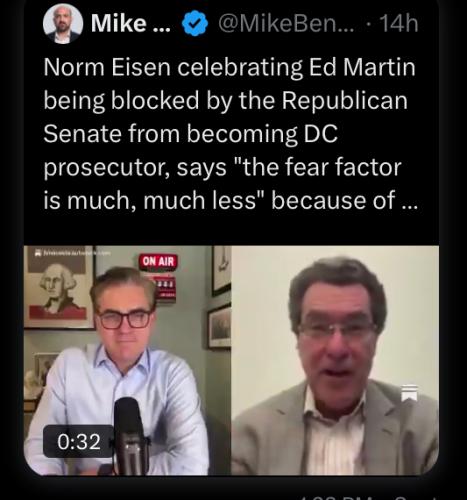Viewport: 467px width, 500px height.
Task: Click the framed picture behind the host
Action: pyautogui.click(x=219, y=327)
